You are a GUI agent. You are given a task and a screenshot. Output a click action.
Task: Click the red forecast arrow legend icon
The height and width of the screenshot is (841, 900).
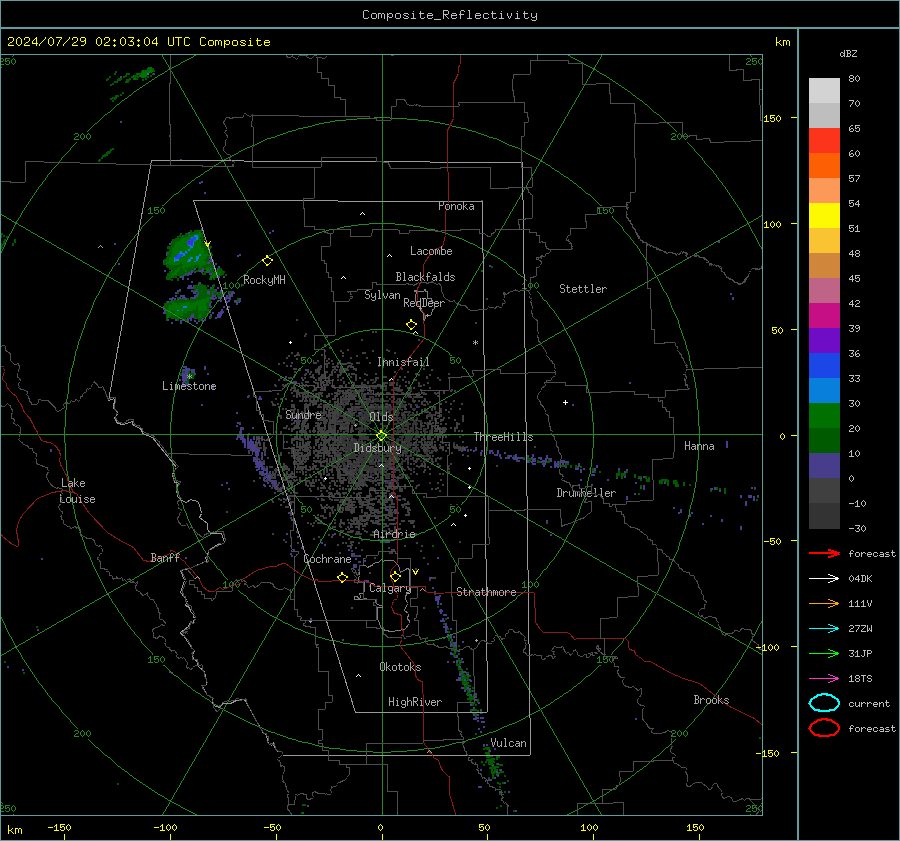click(824, 553)
